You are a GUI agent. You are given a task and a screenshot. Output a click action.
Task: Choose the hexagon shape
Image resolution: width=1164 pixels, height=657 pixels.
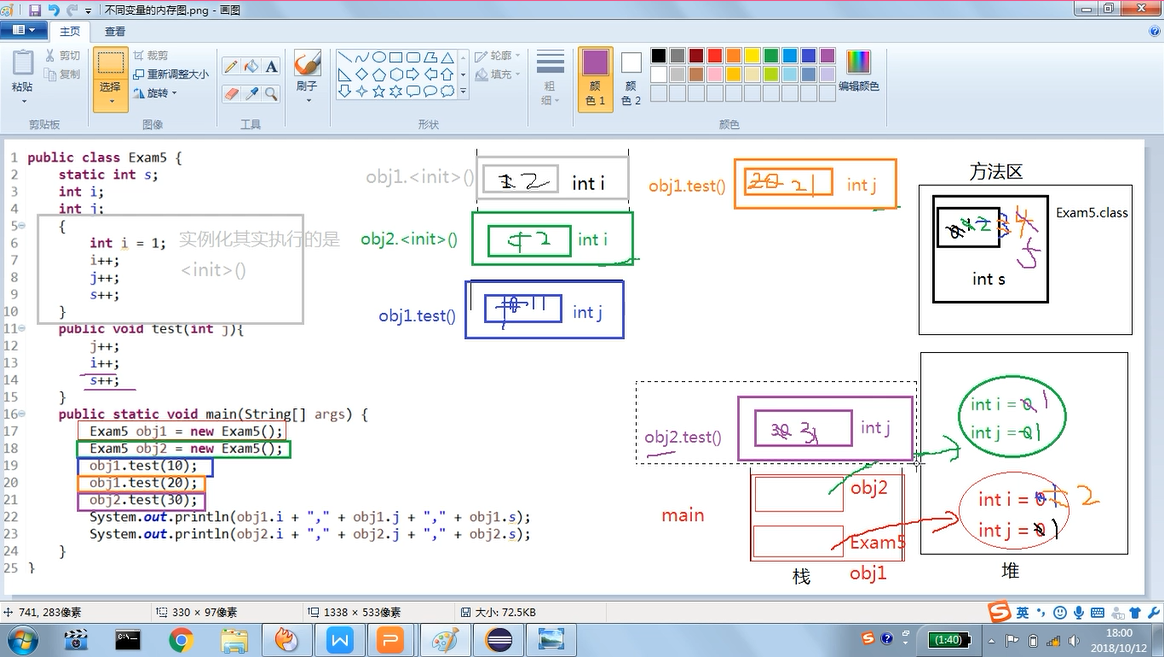[x=396, y=74]
